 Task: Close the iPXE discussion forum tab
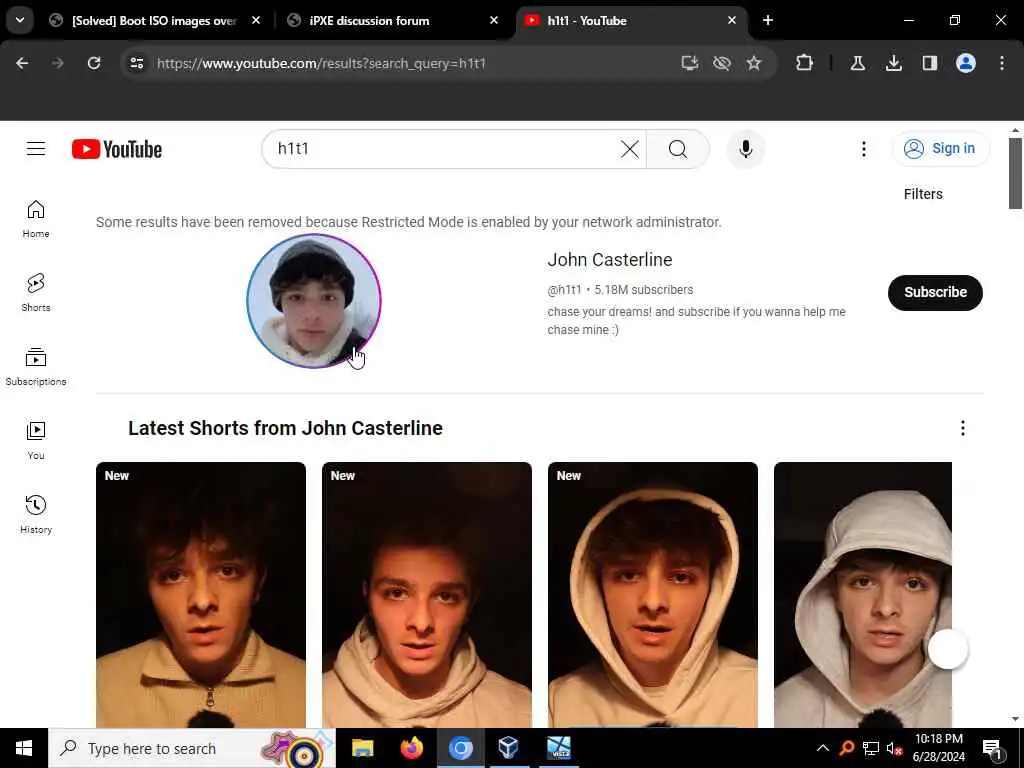tap(494, 21)
